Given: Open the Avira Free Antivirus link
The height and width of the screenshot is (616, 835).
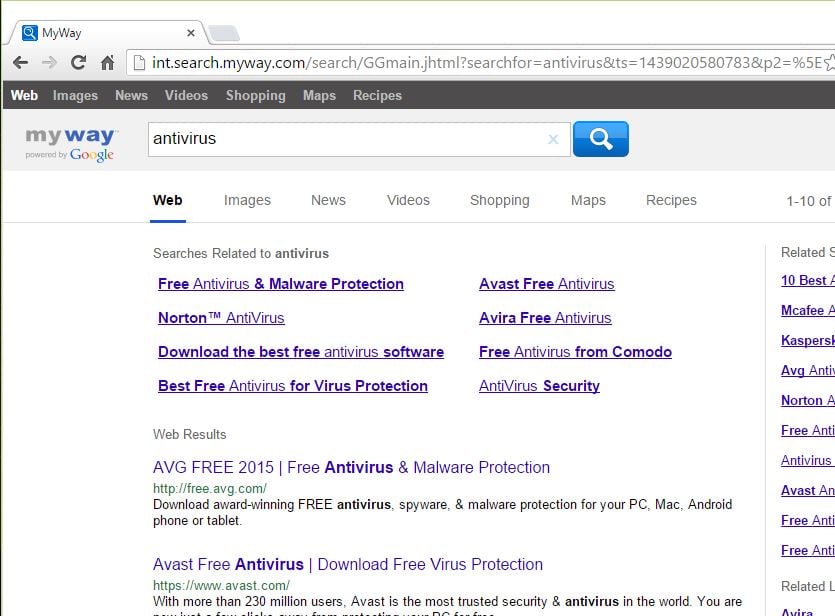Looking at the screenshot, I should (x=545, y=318).
